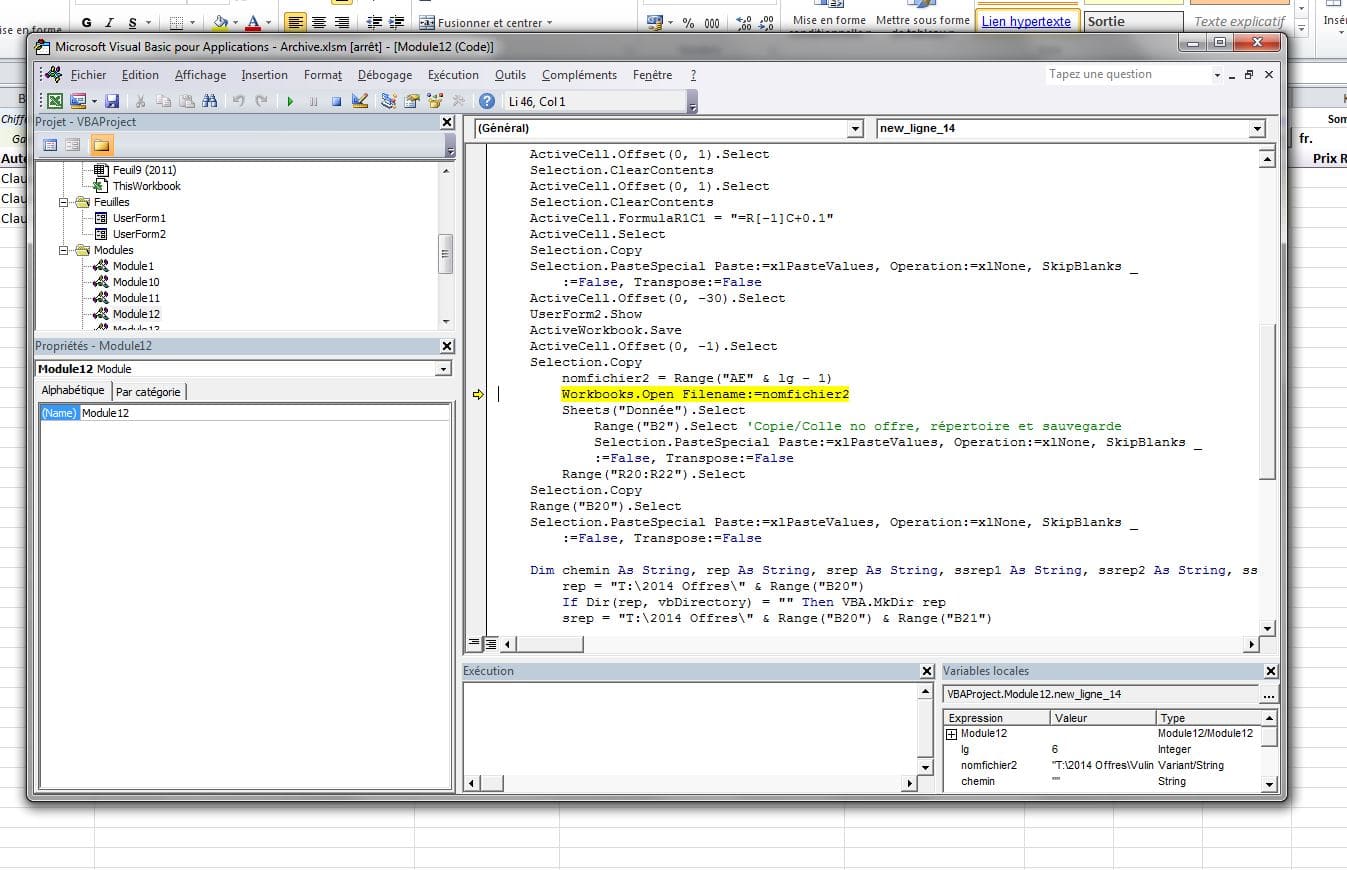
Task: Open the (Général) object dropdown
Action: [854, 129]
